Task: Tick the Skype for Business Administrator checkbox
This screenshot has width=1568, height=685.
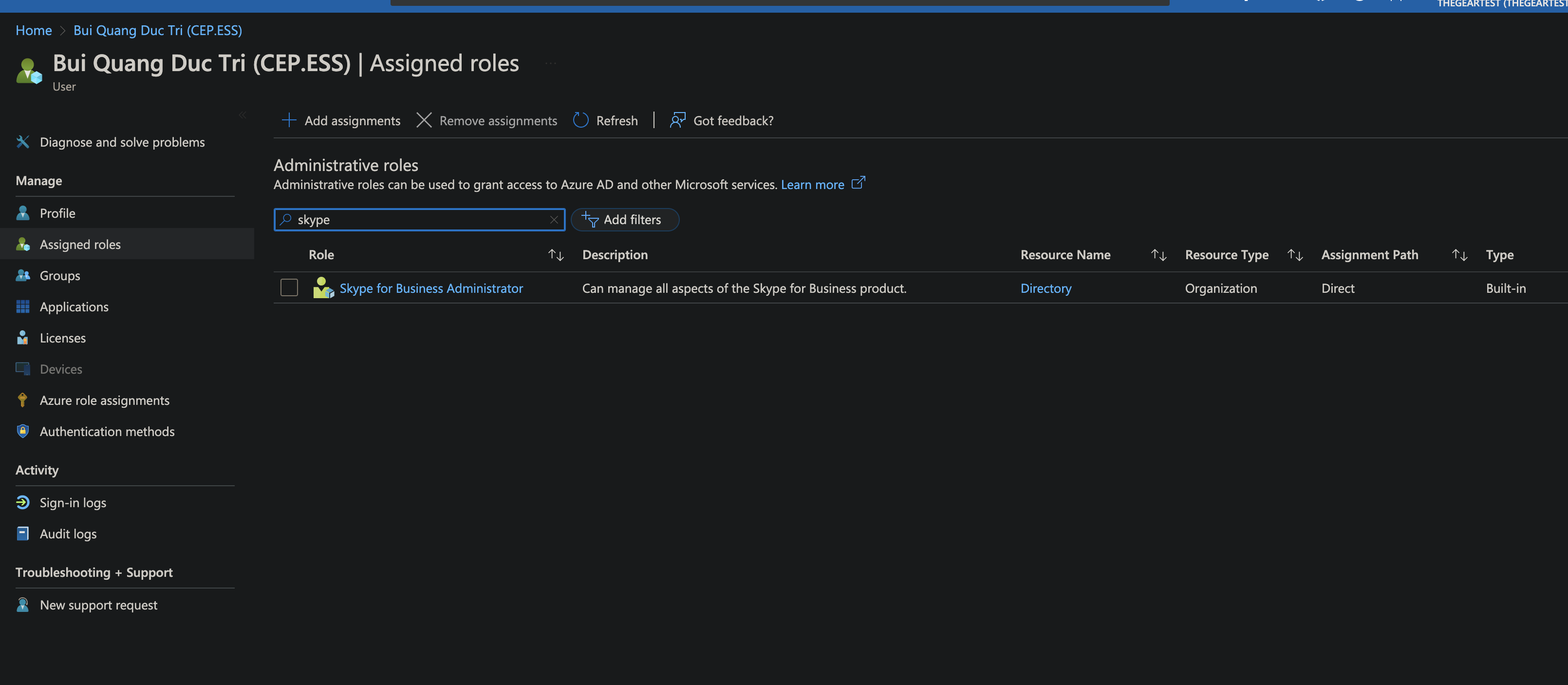Action: [x=289, y=287]
